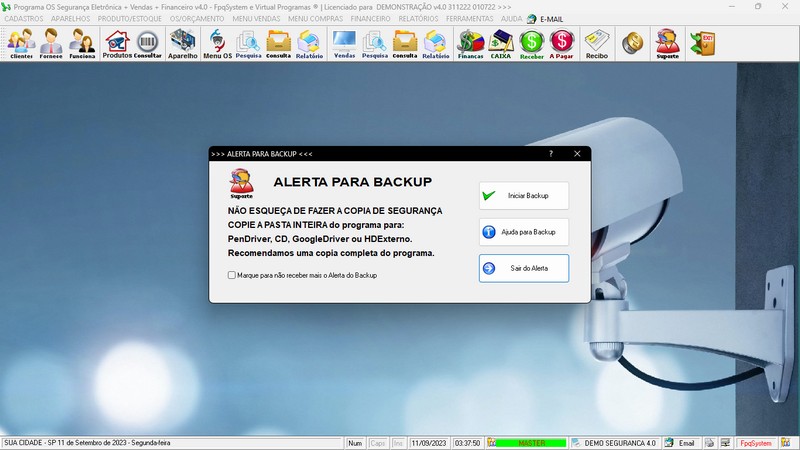Click the Suporte icon in backup dialog
The height and width of the screenshot is (450, 800).
pos(241,184)
